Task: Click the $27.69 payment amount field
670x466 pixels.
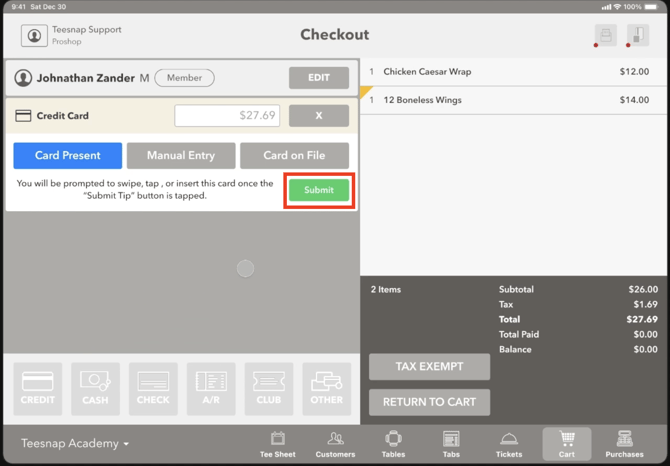Action: click(227, 116)
